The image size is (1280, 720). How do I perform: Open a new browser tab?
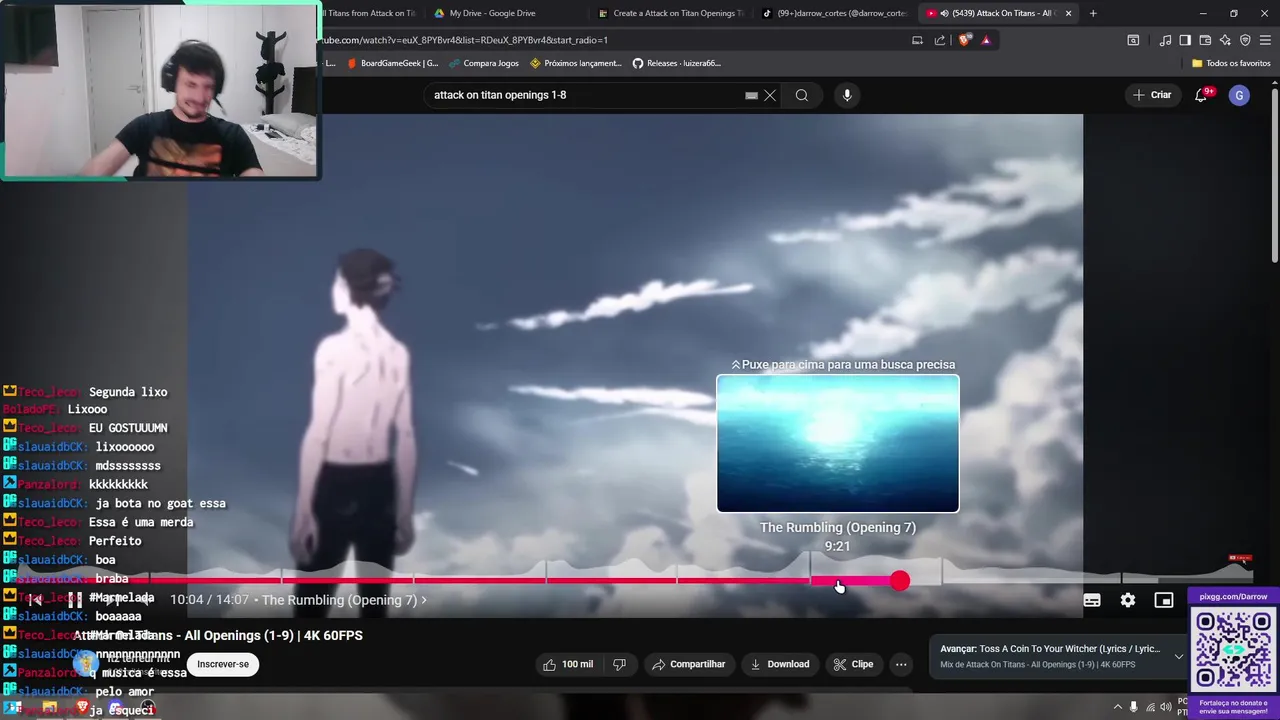(x=1093, y=13)
